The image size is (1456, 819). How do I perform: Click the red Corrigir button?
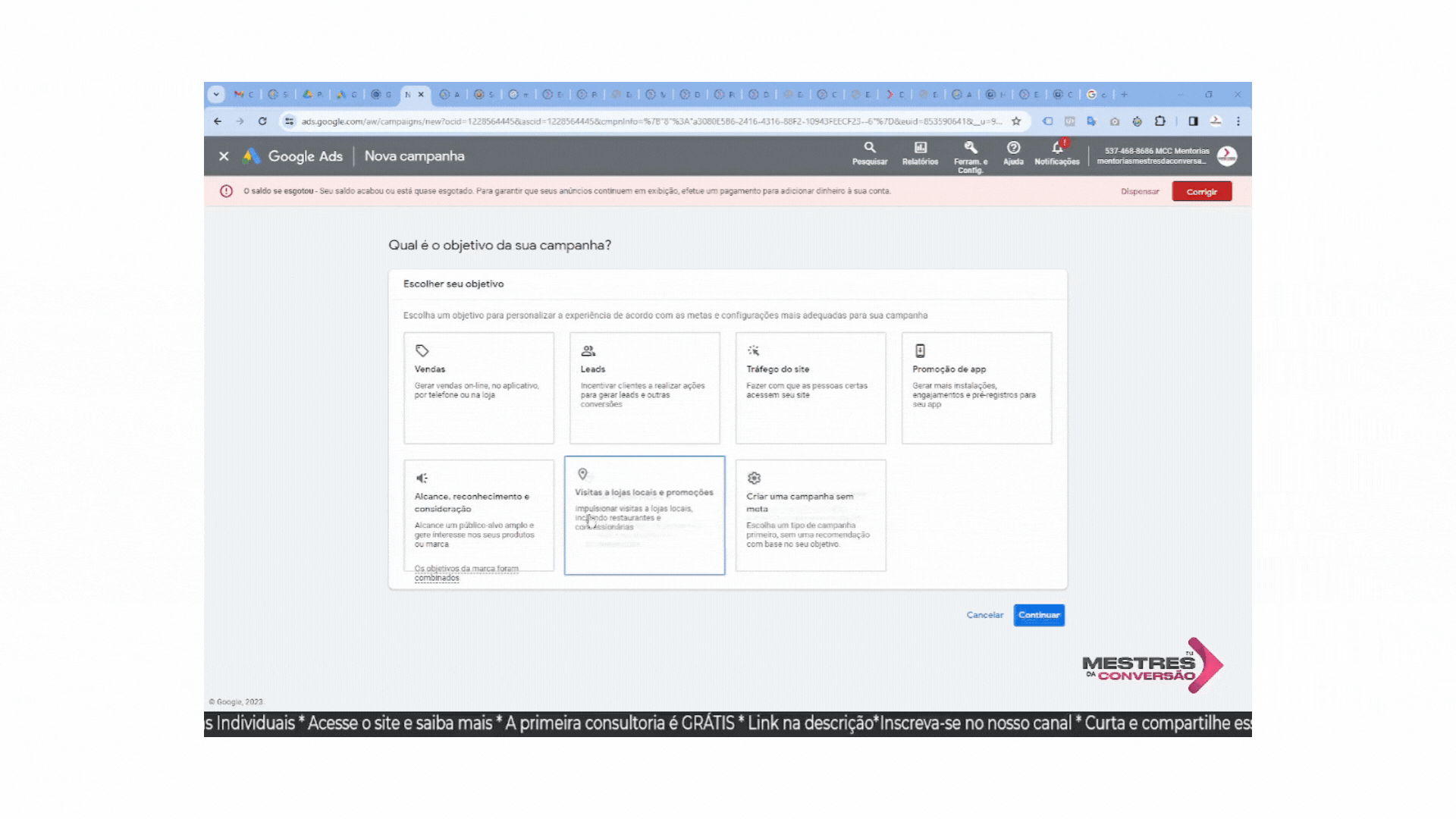click(1201, 192)
